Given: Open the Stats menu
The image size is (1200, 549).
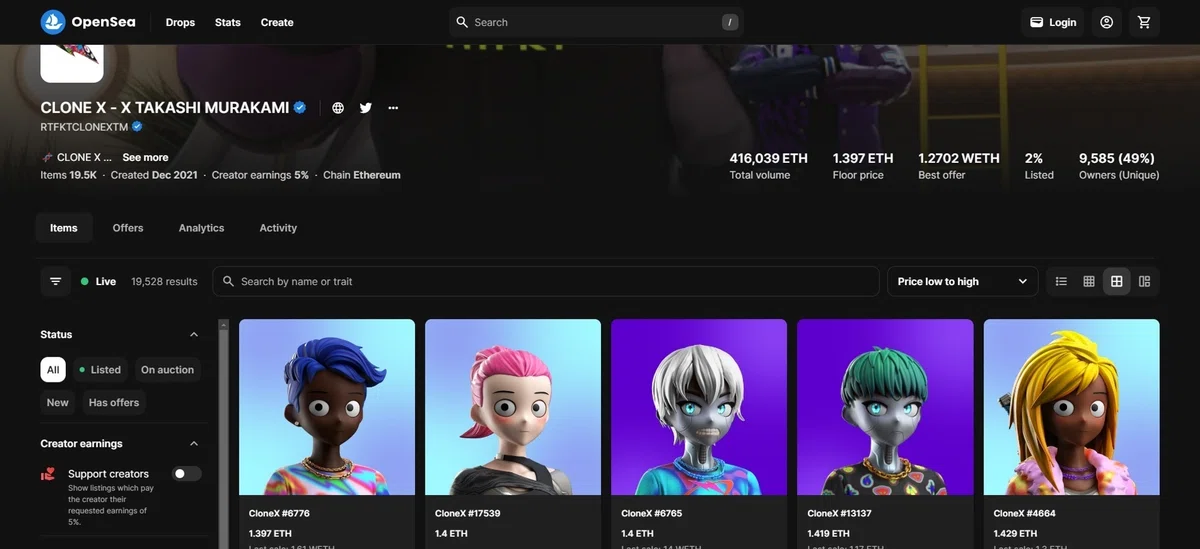Looking at the screenshot, I should coord(228,22).
